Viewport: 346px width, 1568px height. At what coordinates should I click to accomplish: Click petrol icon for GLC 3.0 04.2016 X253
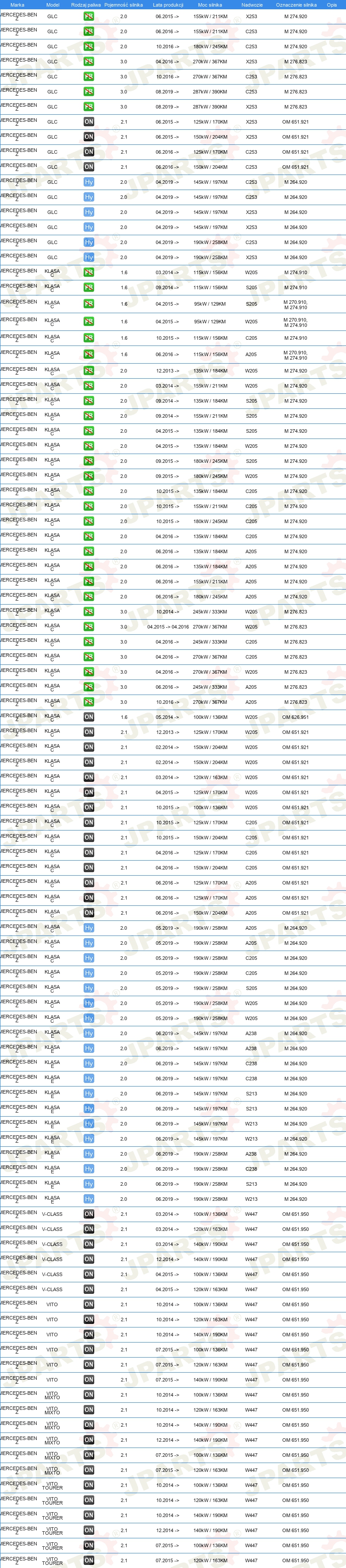[x=89, y=62]
